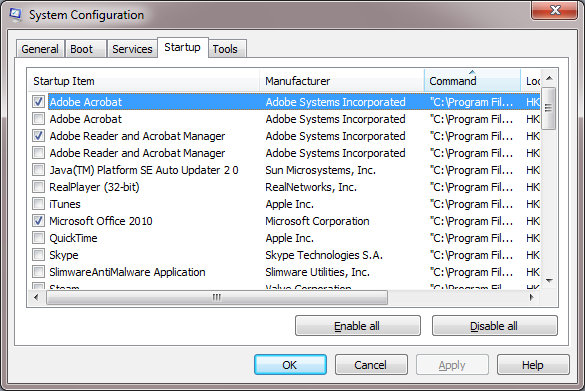Click the Cancel button
The width and height of the screenshot is (585, 391).
click(x=371, y=365)
